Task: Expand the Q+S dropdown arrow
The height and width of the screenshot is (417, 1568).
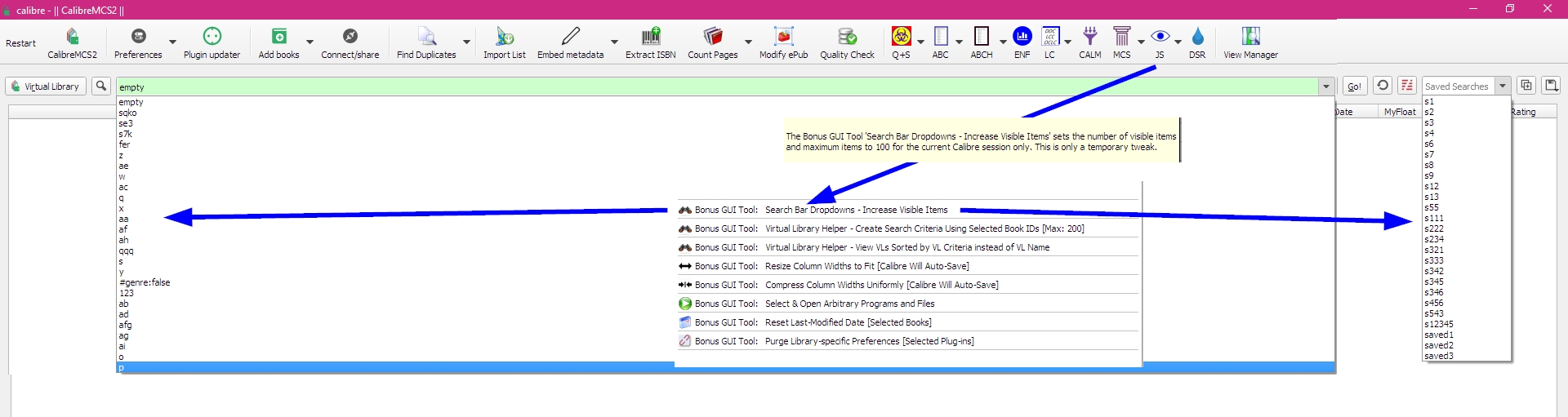Action: coord(920,42)
